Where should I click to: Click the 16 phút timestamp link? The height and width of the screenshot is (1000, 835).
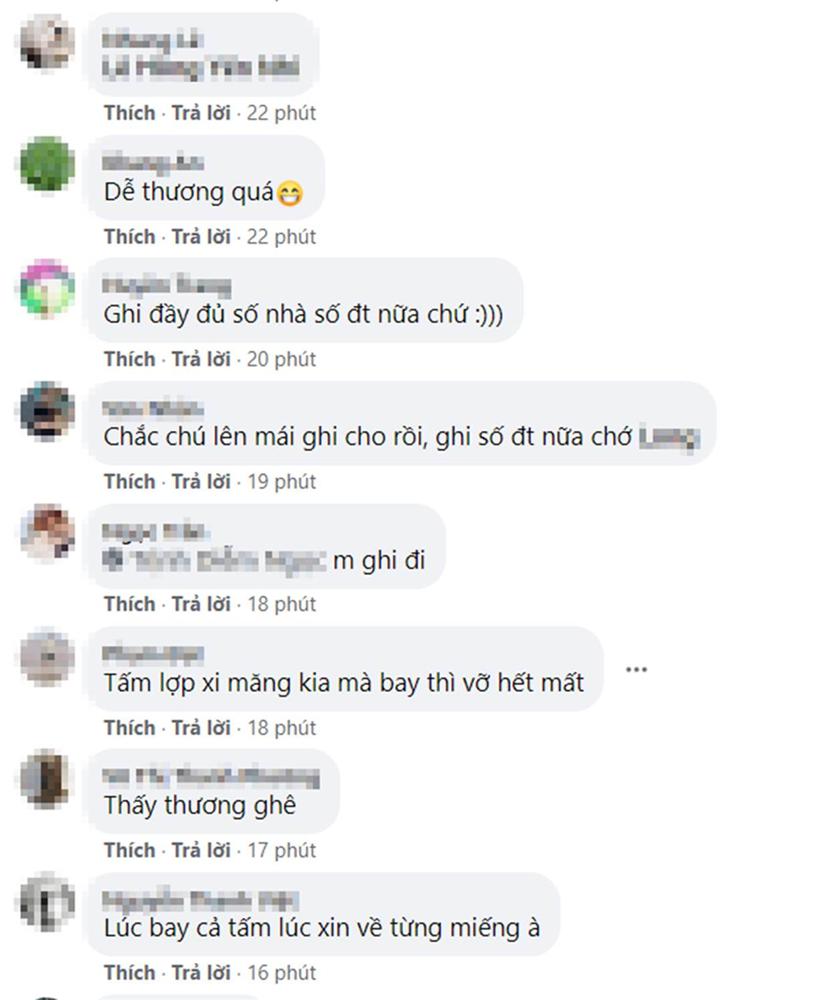[281, 973]
